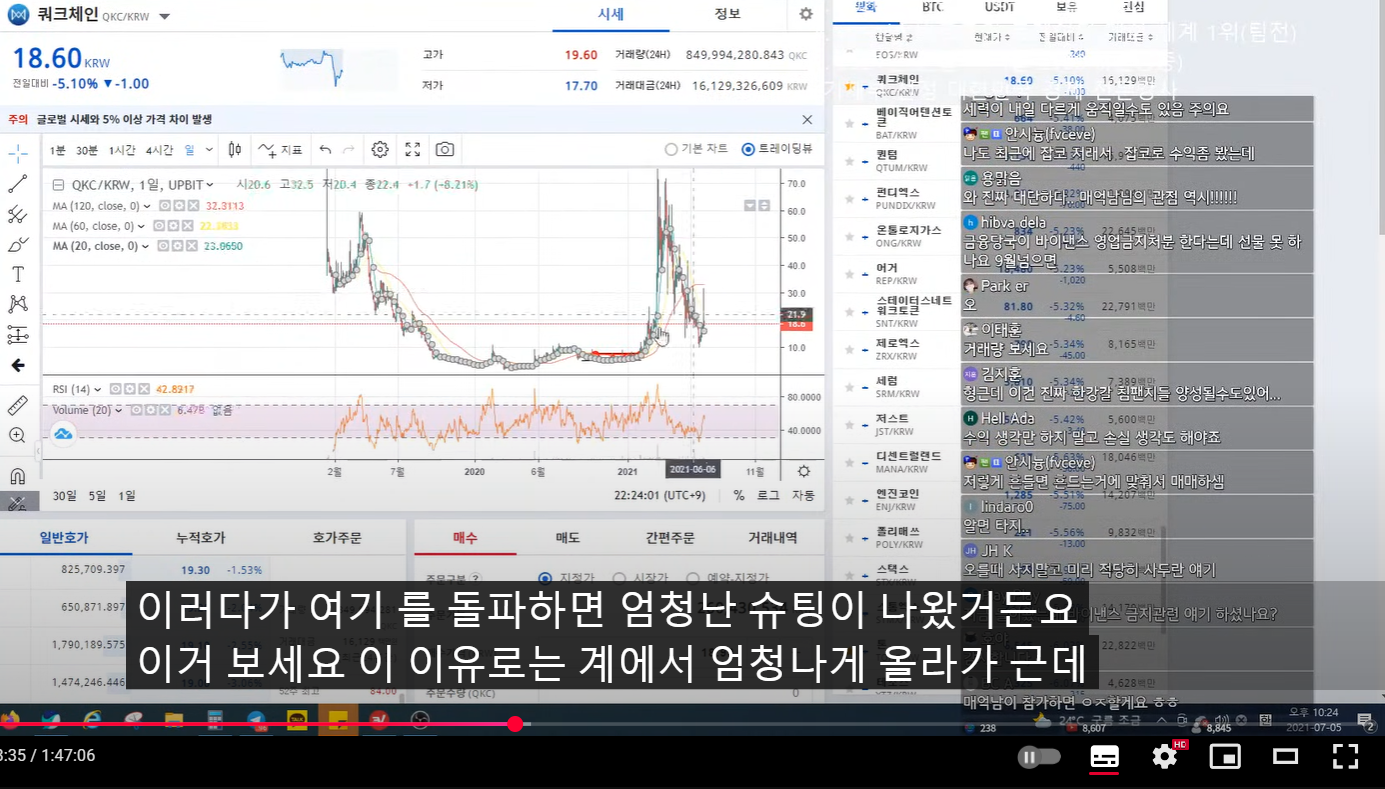Open the 거래내역 tab
This screenshot has width=1385, height=789.
point(773,537)
